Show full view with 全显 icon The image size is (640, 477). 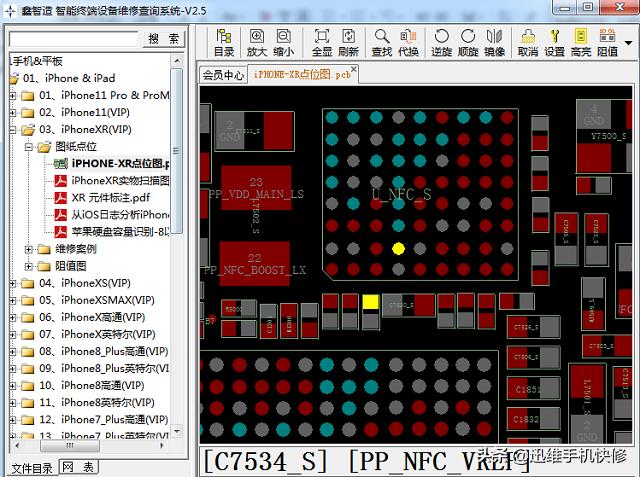[x=322, y=42]
